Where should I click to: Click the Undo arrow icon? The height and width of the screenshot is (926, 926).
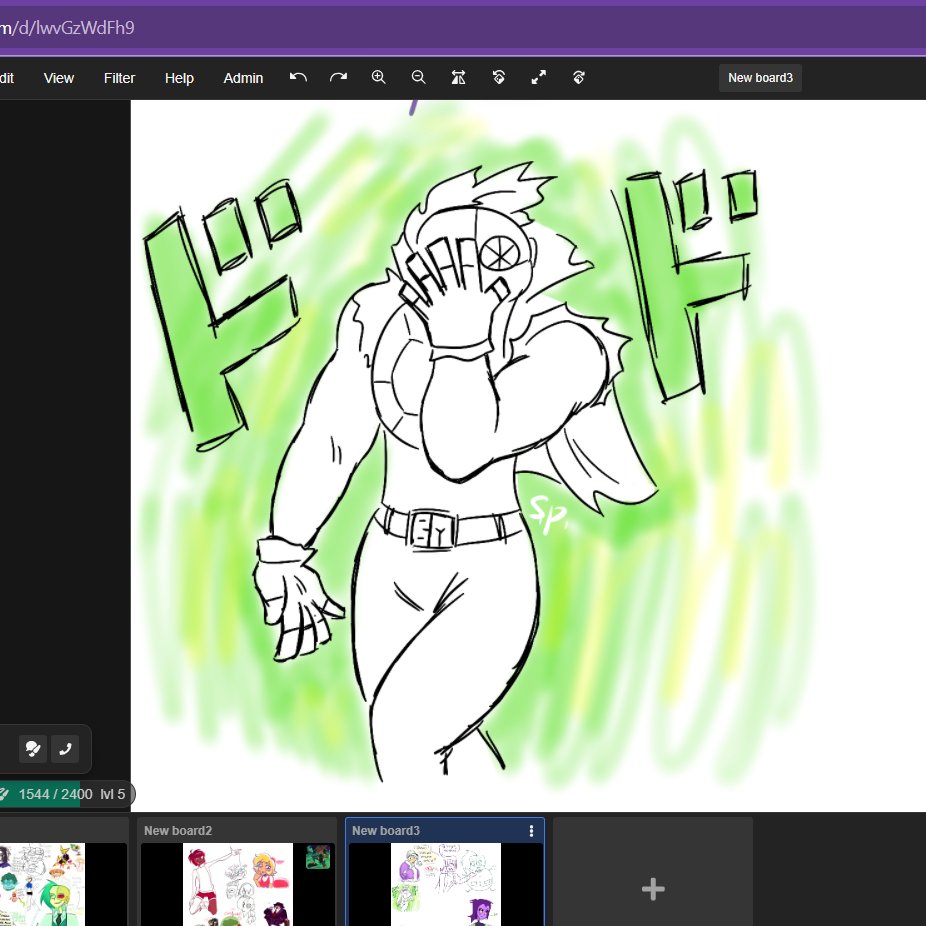[298, 77]
